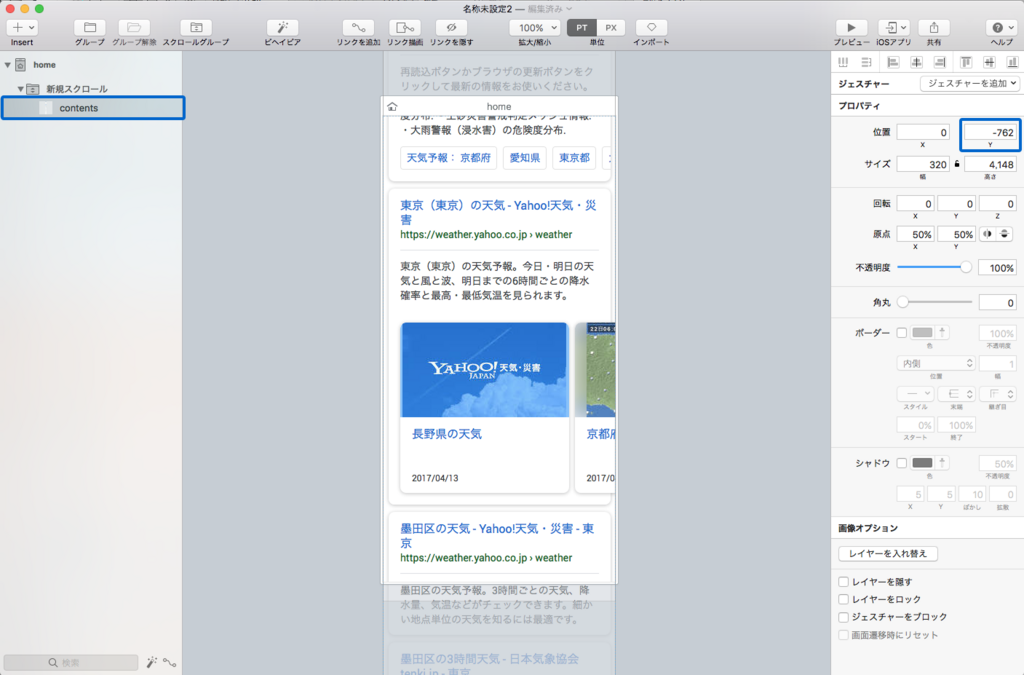1024x675 pixels.
Task: Open border line end cap dropdown
Action: tap(957, 393)
